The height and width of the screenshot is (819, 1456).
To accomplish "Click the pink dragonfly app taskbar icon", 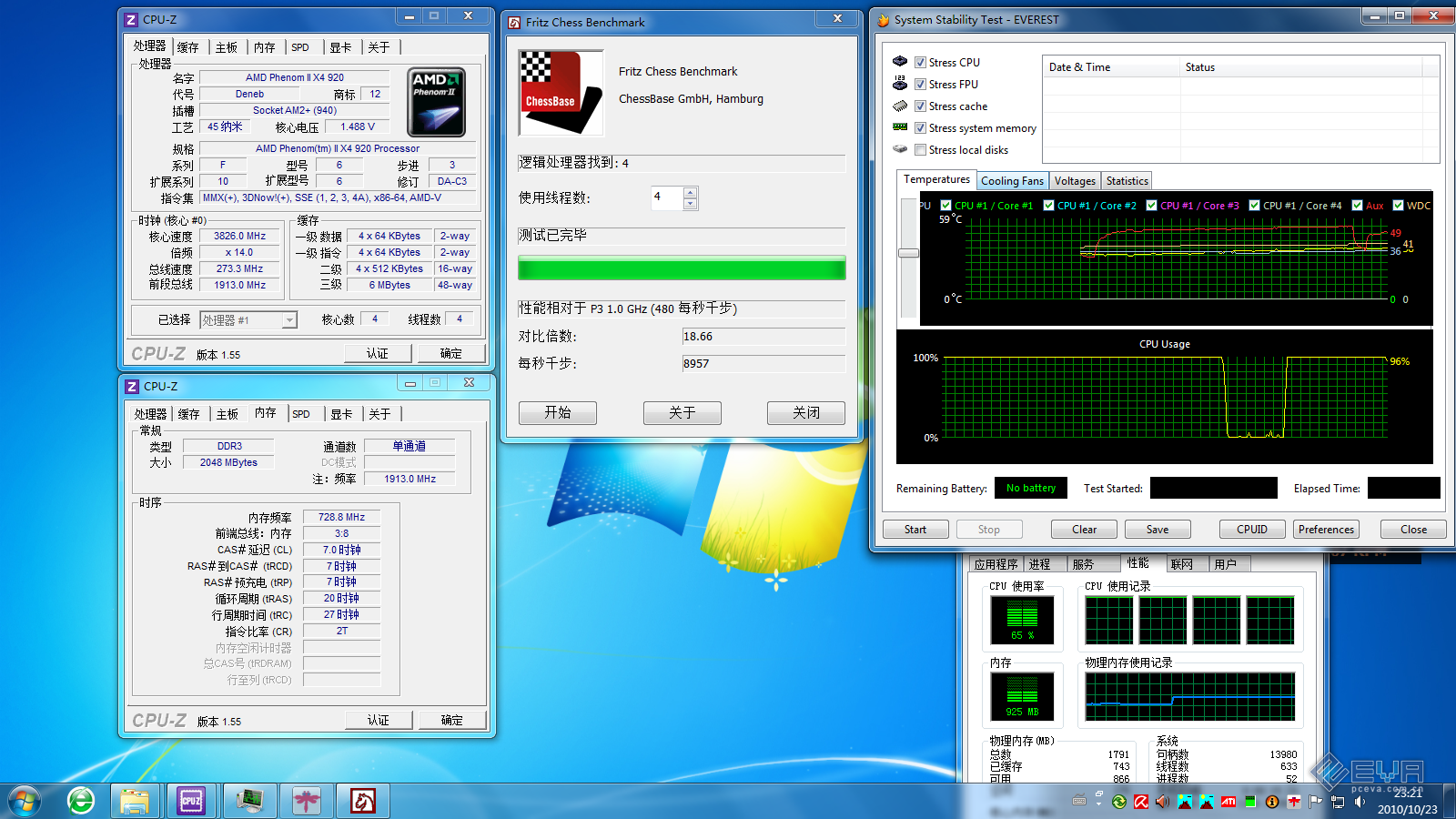I will (x=307, y=801).
